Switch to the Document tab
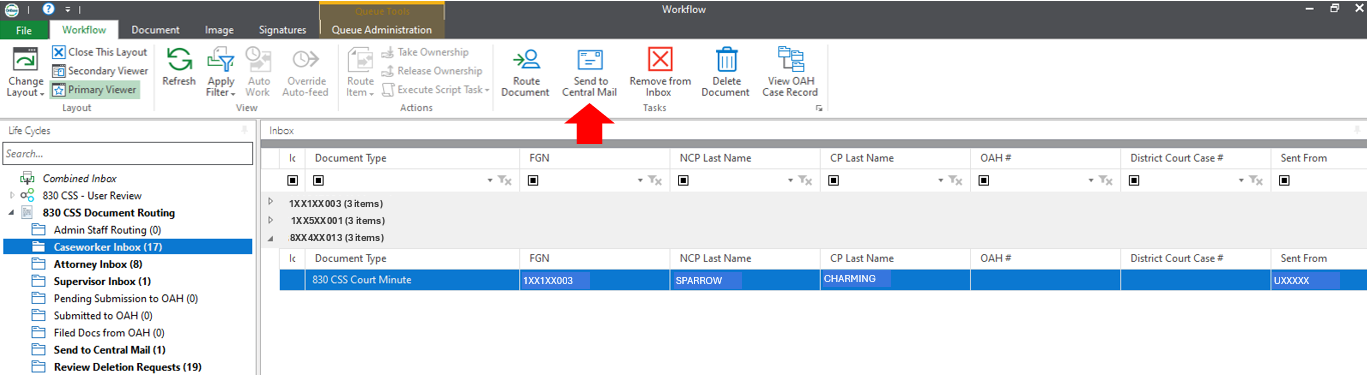This screenshot has width=1367, height=377. coord(155,30)
